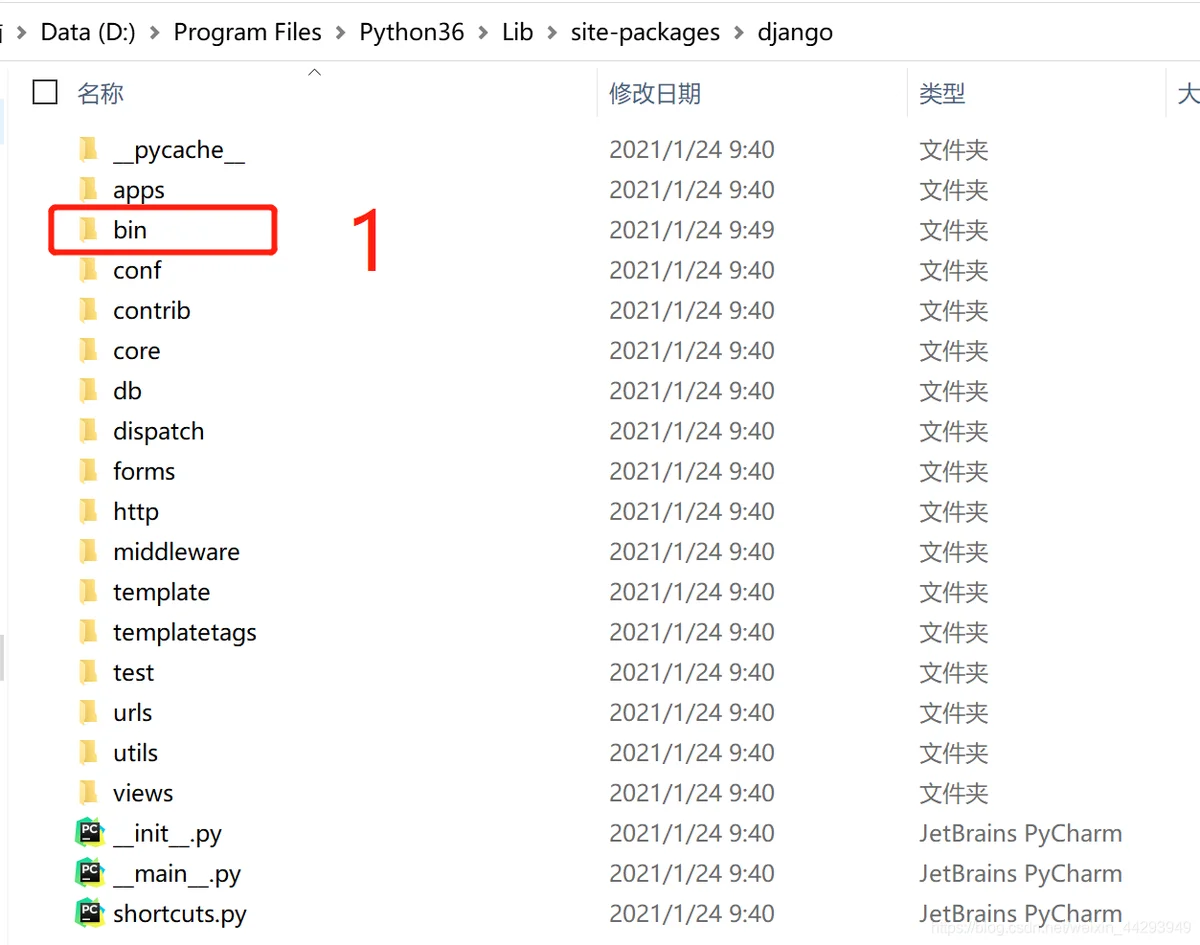Click the views folder icon
This screenshot has width=1200, height=945.
click(89, 793)
